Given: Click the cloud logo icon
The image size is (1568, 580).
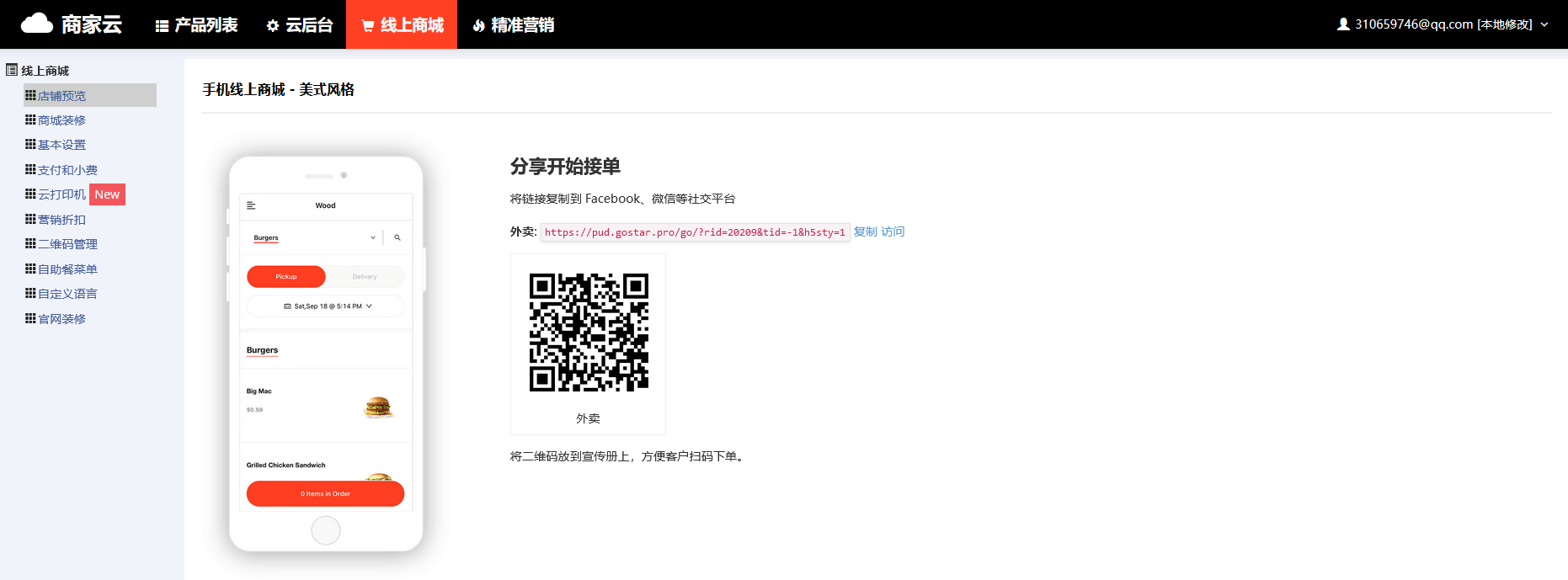Looking at the screenshot, I should coord(36,24).
